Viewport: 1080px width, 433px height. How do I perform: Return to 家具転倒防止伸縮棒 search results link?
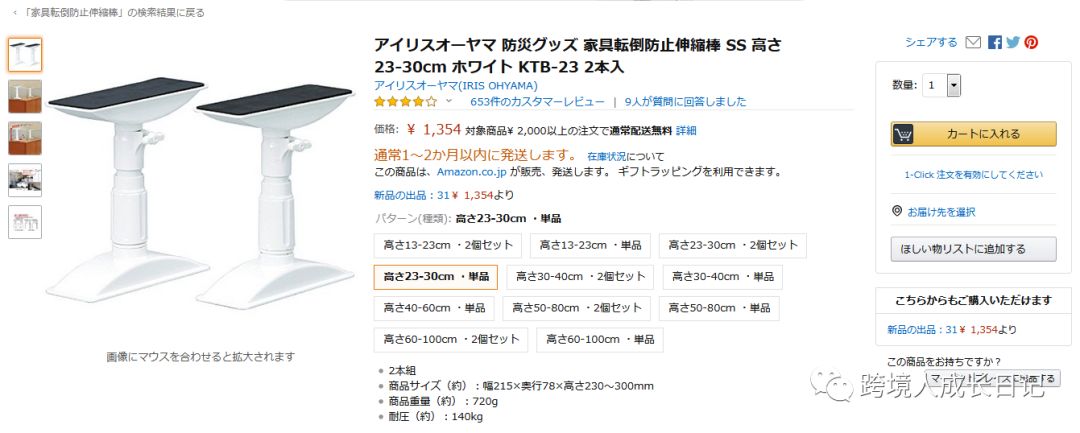click(113, 12)
